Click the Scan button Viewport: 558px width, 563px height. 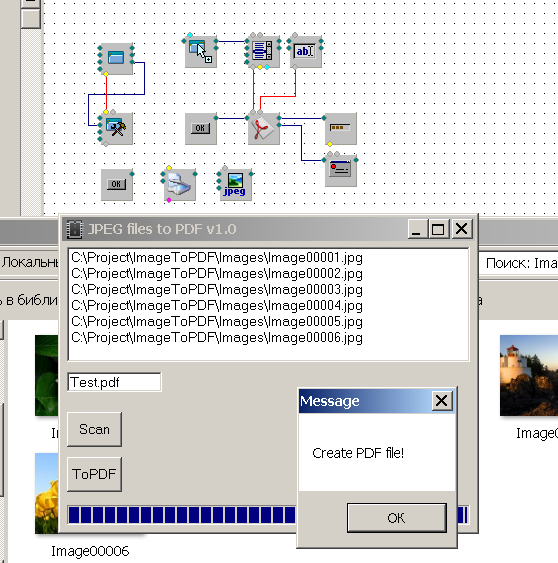coord(94,429)
